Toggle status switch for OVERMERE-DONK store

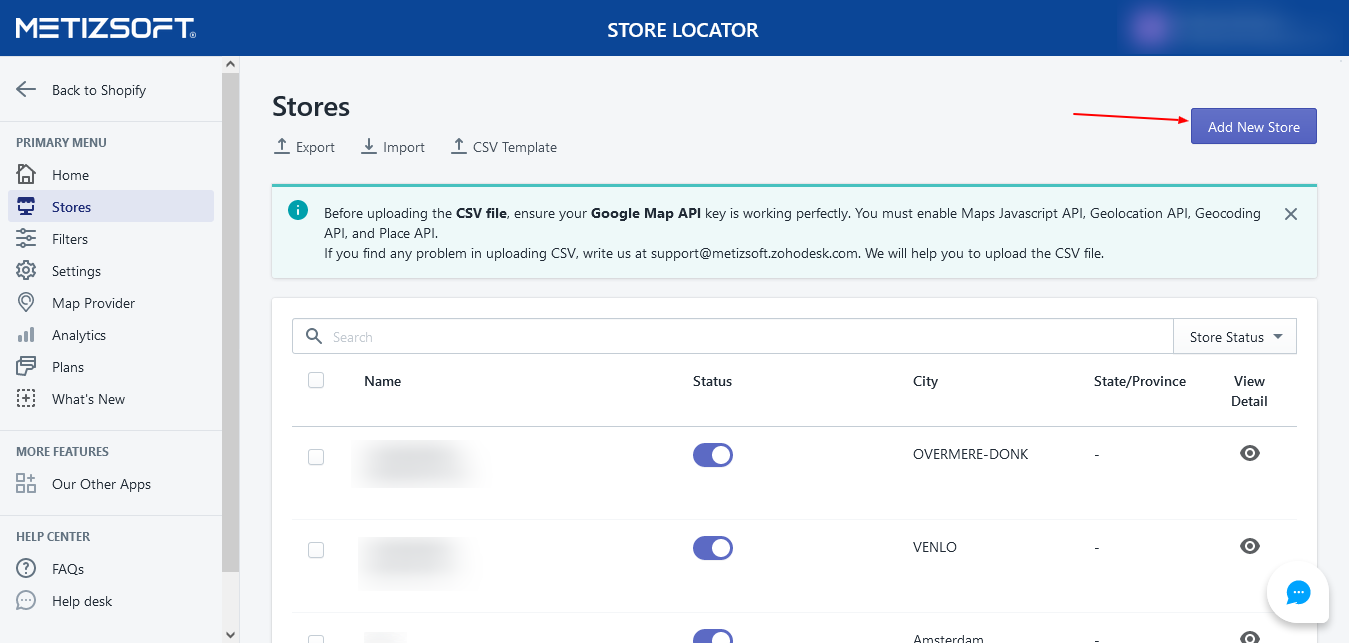click(x=713, y=455)
